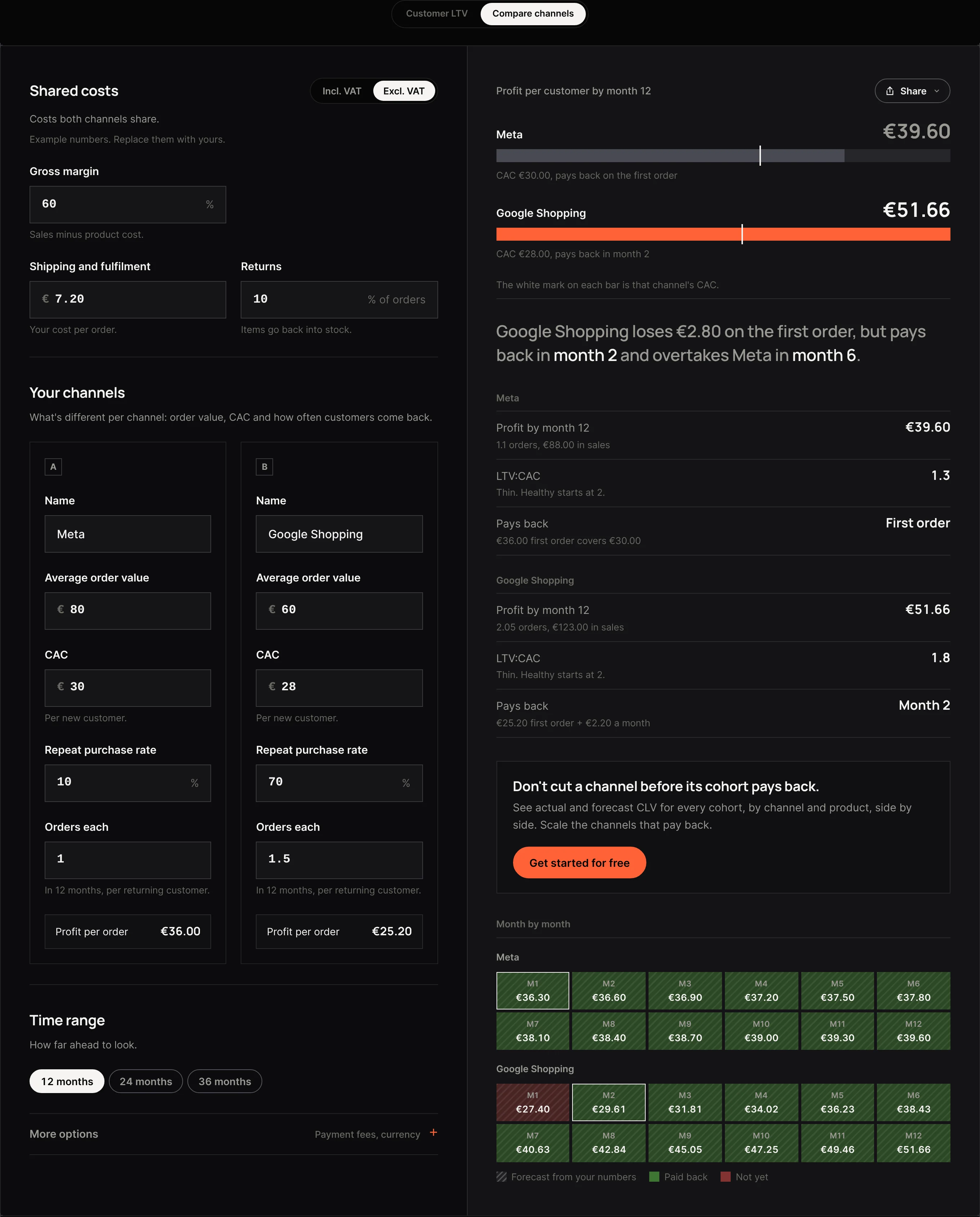The height and width of the screenshot is (1217, 980).
Task: Toggle to Incl. VAT
Action: (342, 91)
